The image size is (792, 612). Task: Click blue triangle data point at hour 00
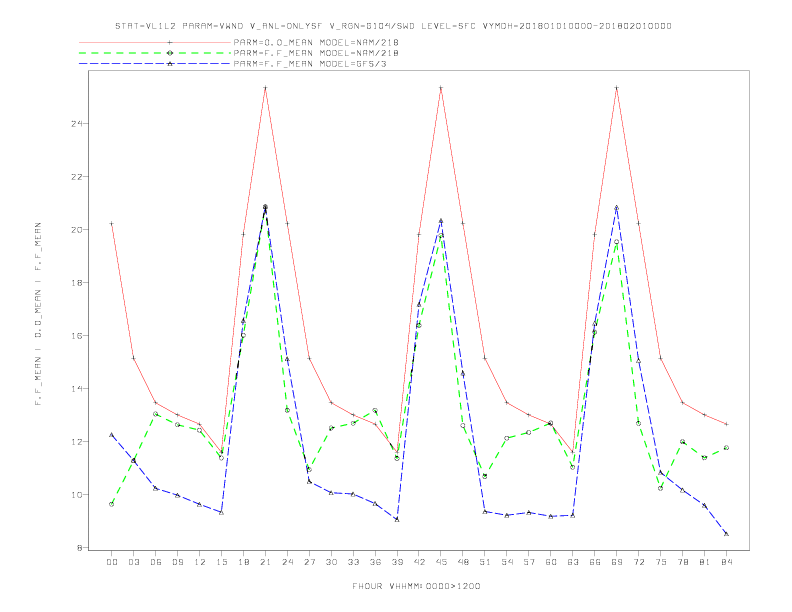(112, 434)
